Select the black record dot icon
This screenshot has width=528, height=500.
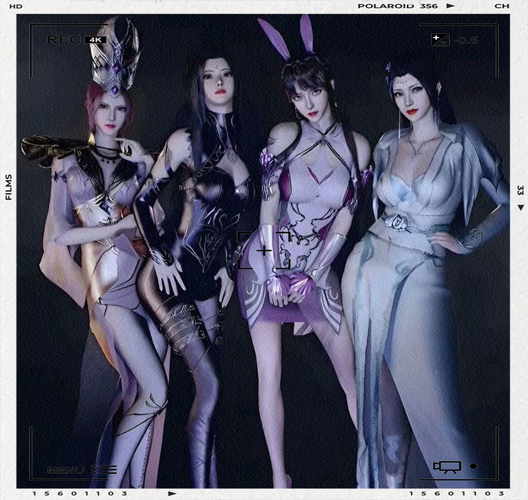point(474,466)
